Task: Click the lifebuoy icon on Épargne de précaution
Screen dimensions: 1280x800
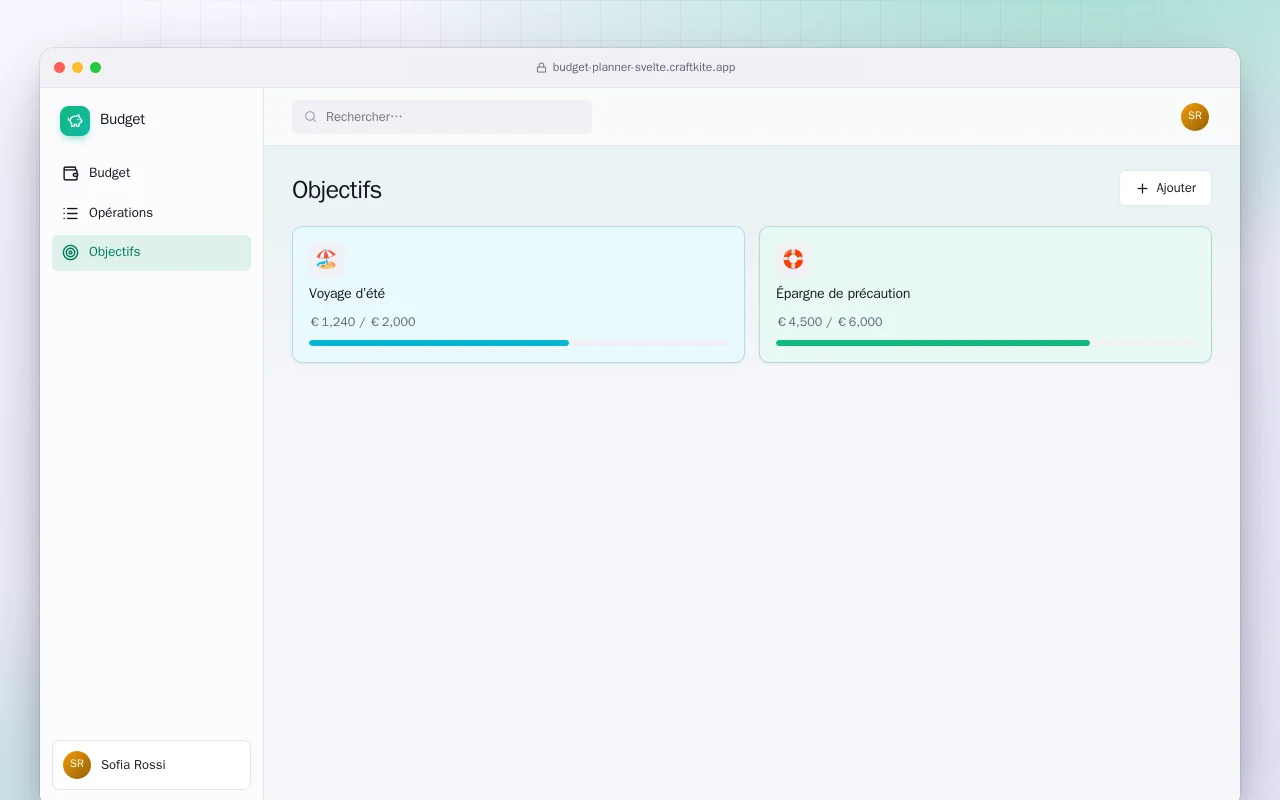Action: [x=793, y=260]
